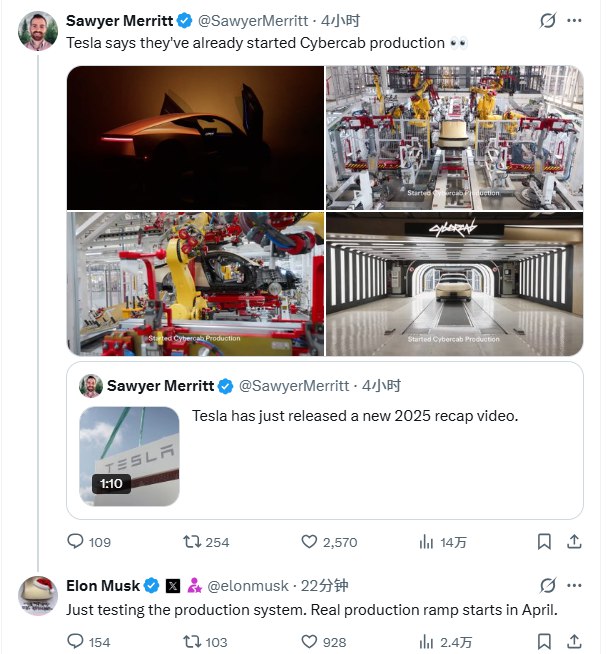The width and height of the screenshot is (606, 654).
Task: Reply to Sawyer Merritt's Cybercab post
Action: 75,541
